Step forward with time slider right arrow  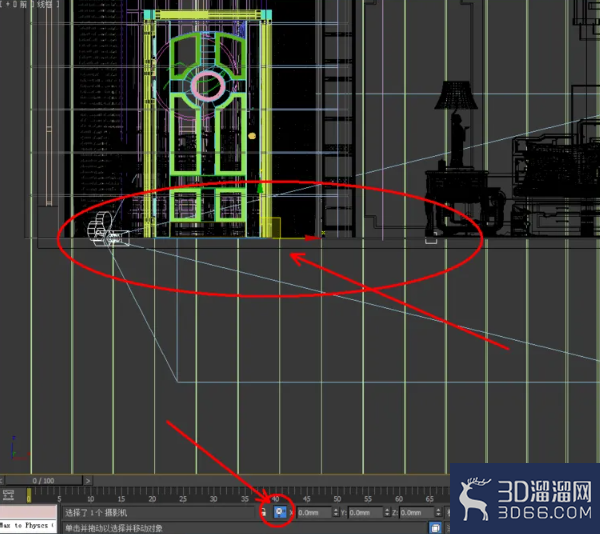[88, 480]
